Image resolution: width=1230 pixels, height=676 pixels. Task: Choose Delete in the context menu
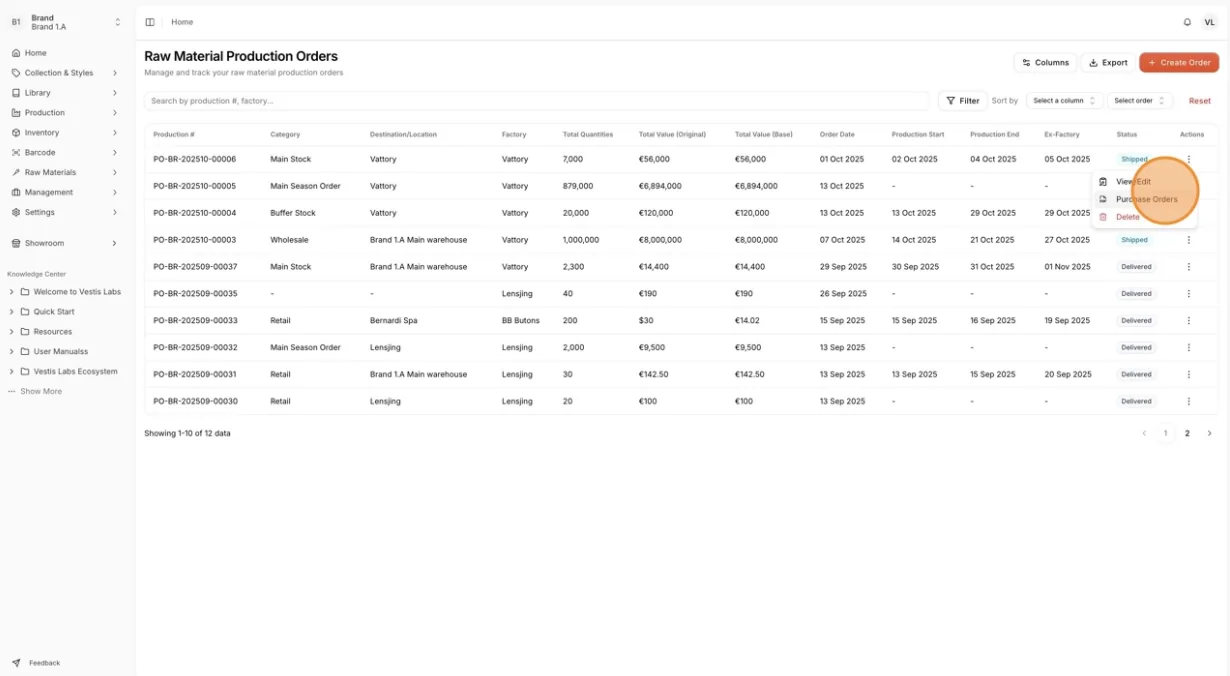(x=1144, y=217)
